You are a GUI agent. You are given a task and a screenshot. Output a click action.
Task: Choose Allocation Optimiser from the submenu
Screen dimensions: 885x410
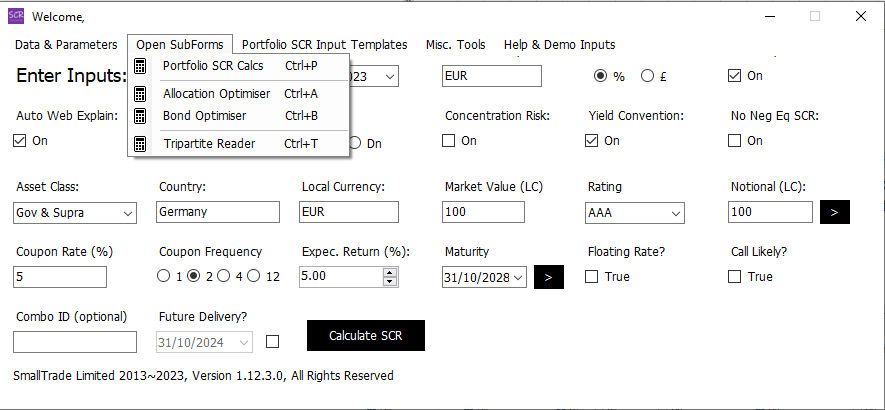point(216,94)
